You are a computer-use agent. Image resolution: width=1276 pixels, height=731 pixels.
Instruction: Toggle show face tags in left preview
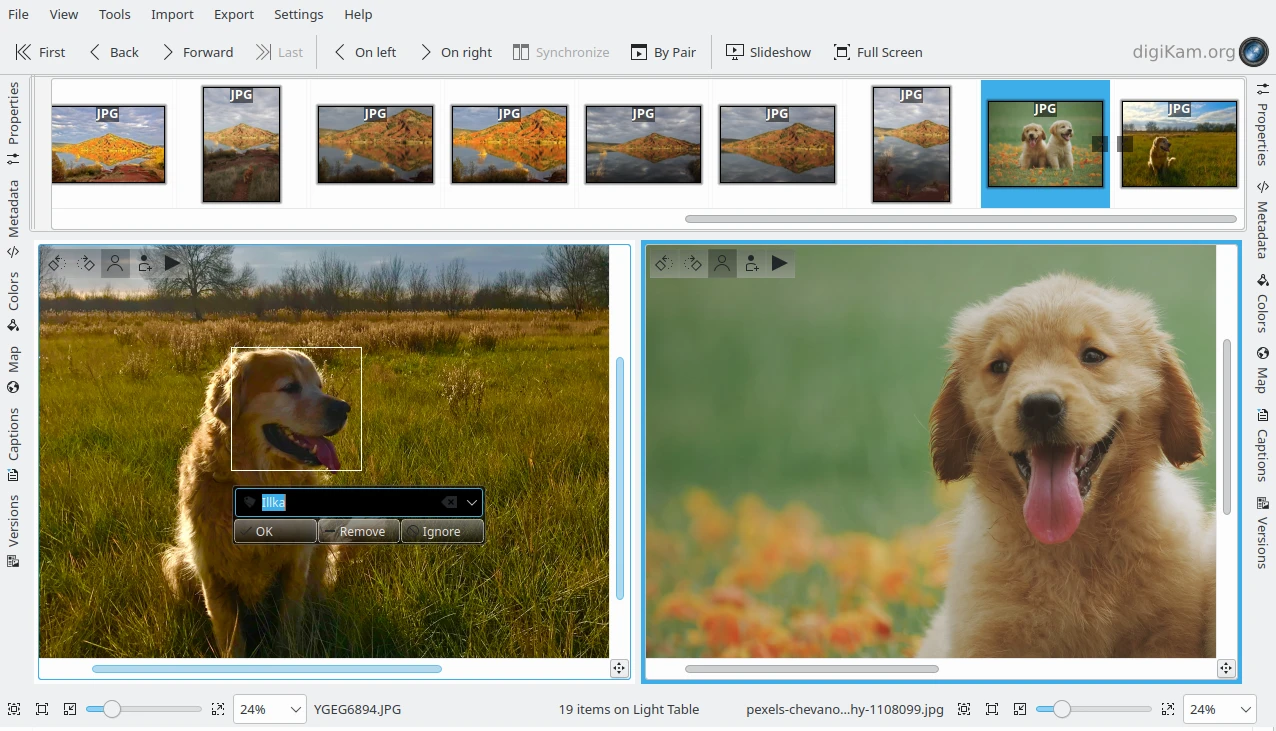point(115,263)
